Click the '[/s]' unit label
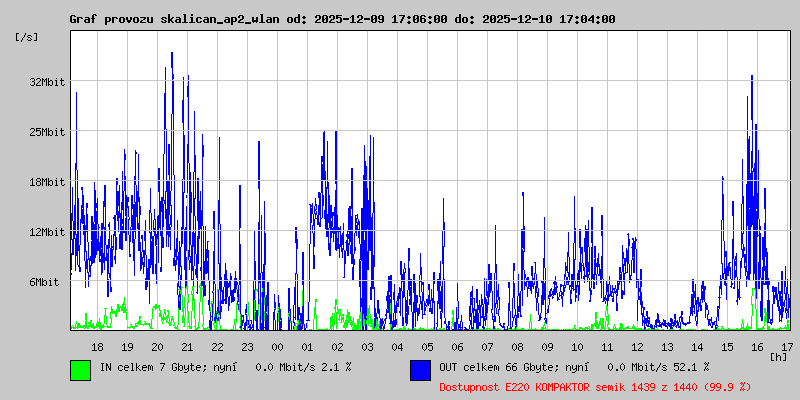 coord(27,37)
